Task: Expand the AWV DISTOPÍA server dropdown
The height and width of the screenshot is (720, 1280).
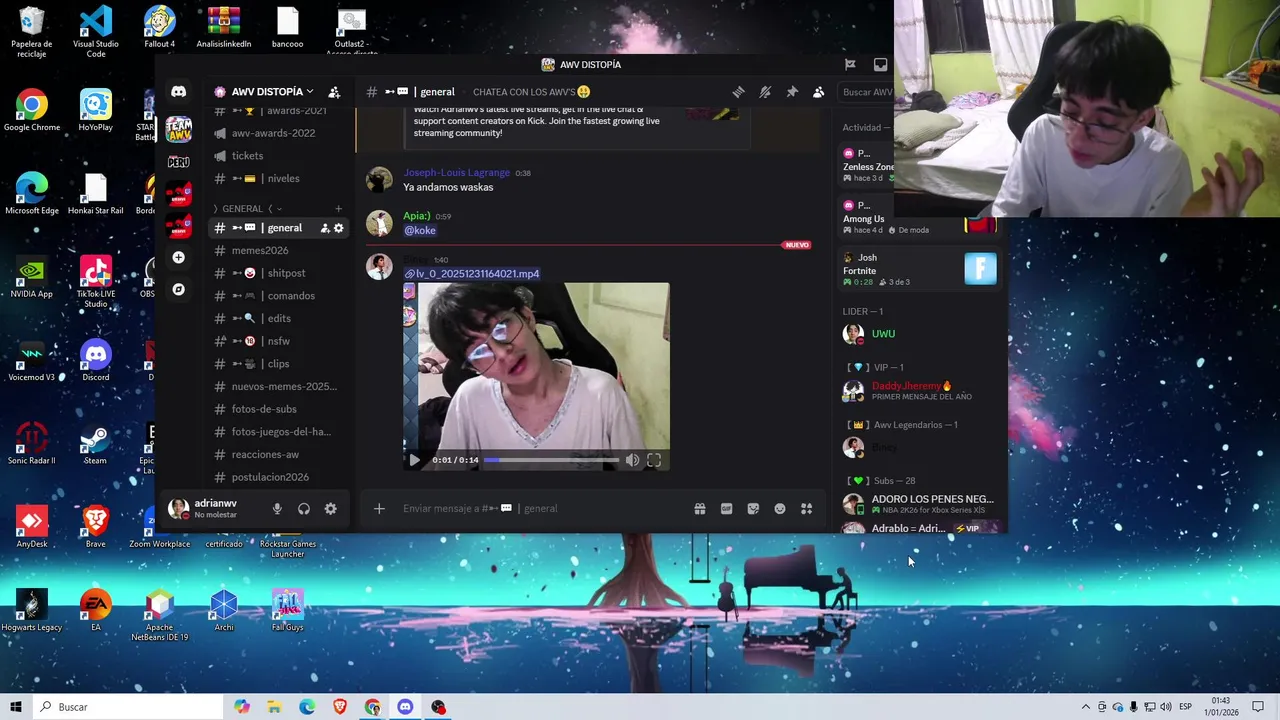Action: 264,92
